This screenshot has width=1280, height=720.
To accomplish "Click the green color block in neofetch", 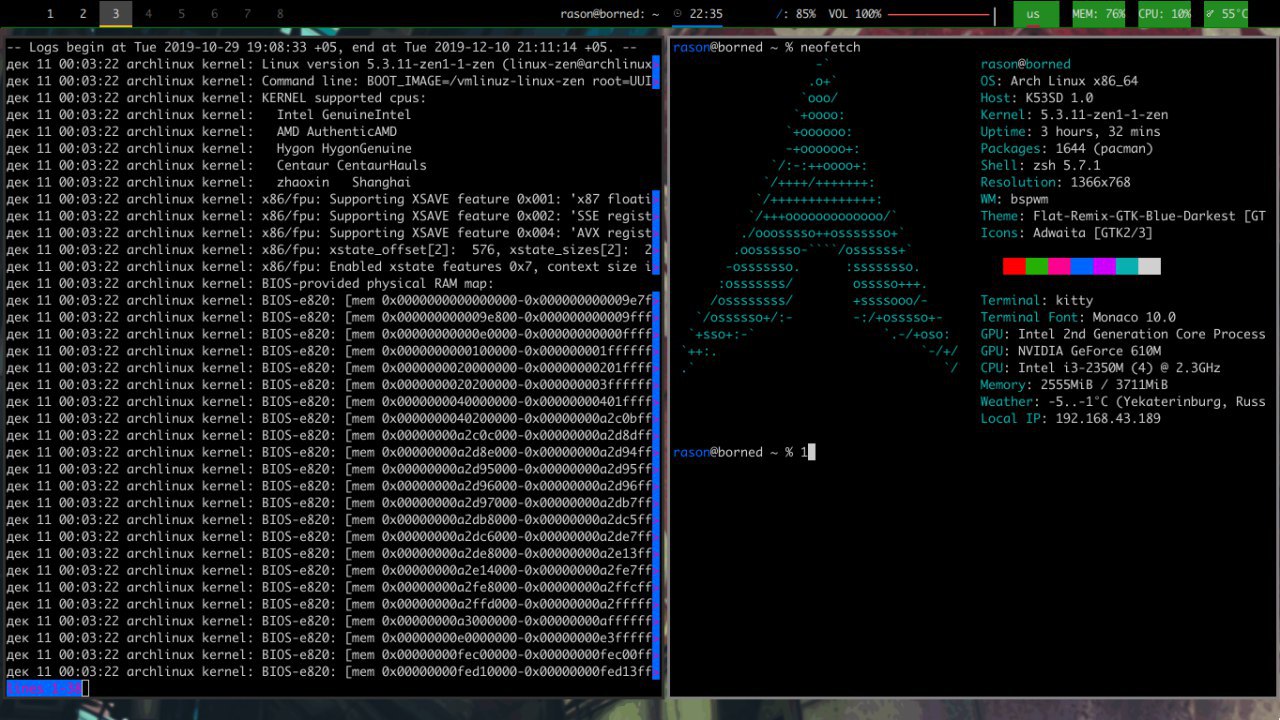I will (1037, 266).
